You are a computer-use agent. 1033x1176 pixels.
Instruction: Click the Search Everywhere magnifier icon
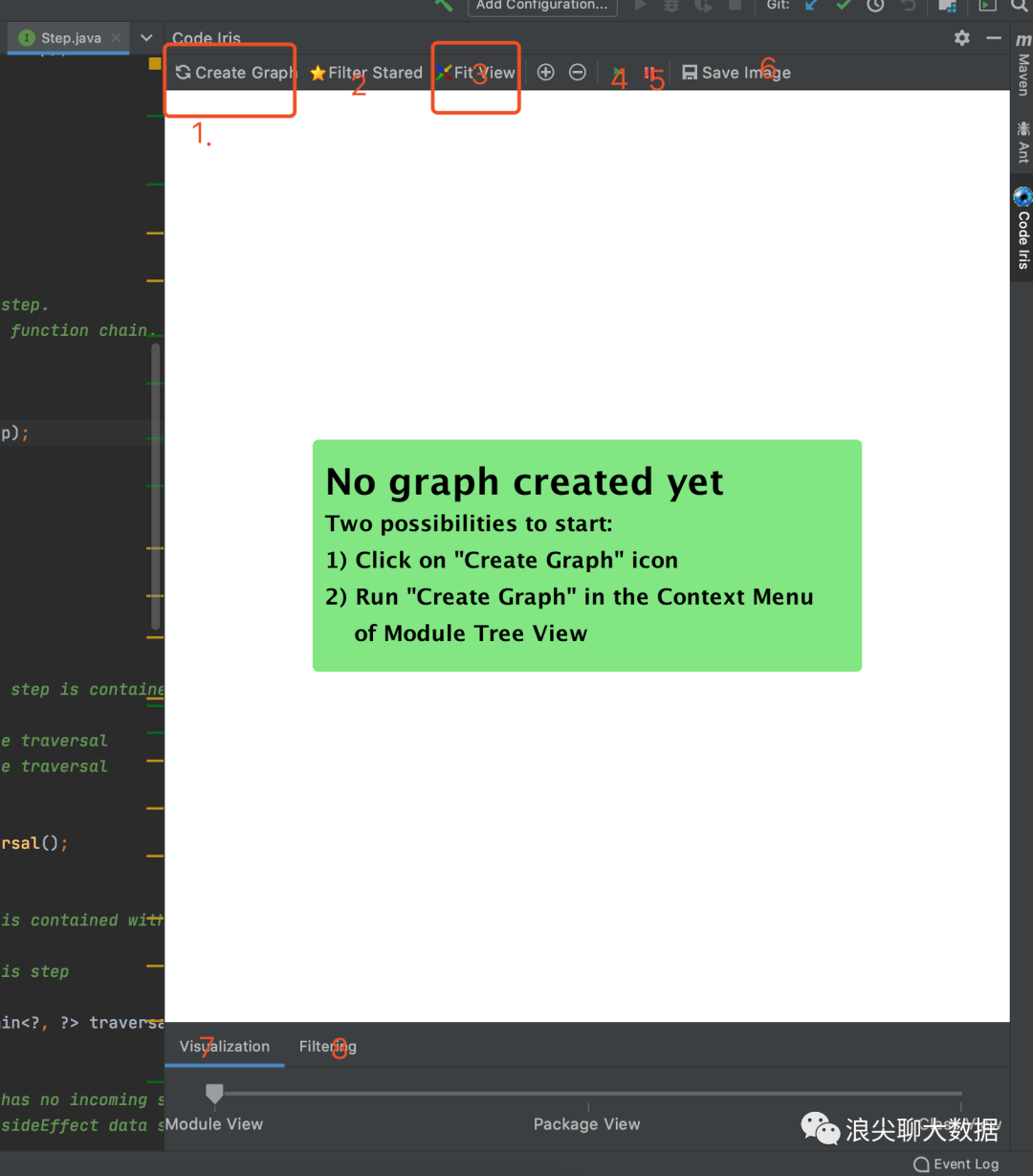pos(1019,5)
